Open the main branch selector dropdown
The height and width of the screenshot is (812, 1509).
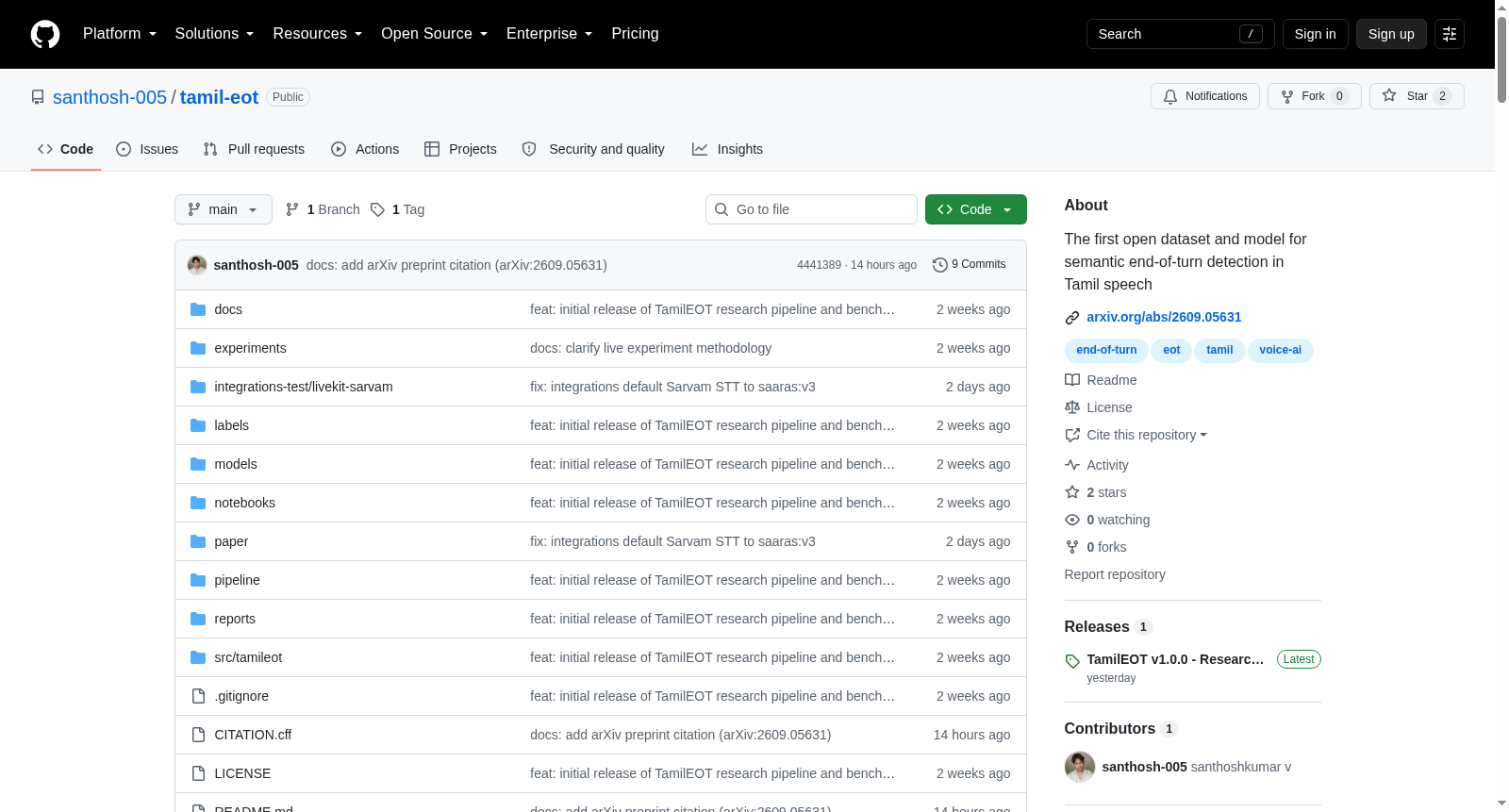click(224, 209)
